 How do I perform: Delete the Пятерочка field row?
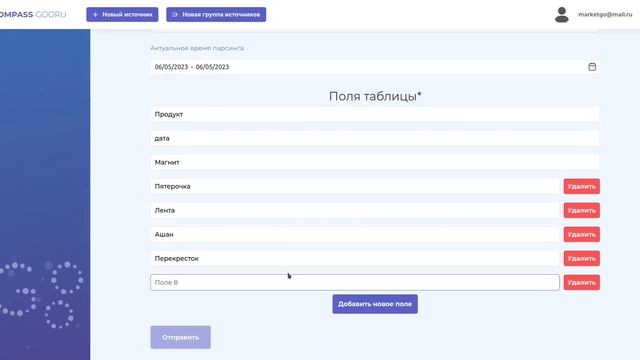point(582,187)
